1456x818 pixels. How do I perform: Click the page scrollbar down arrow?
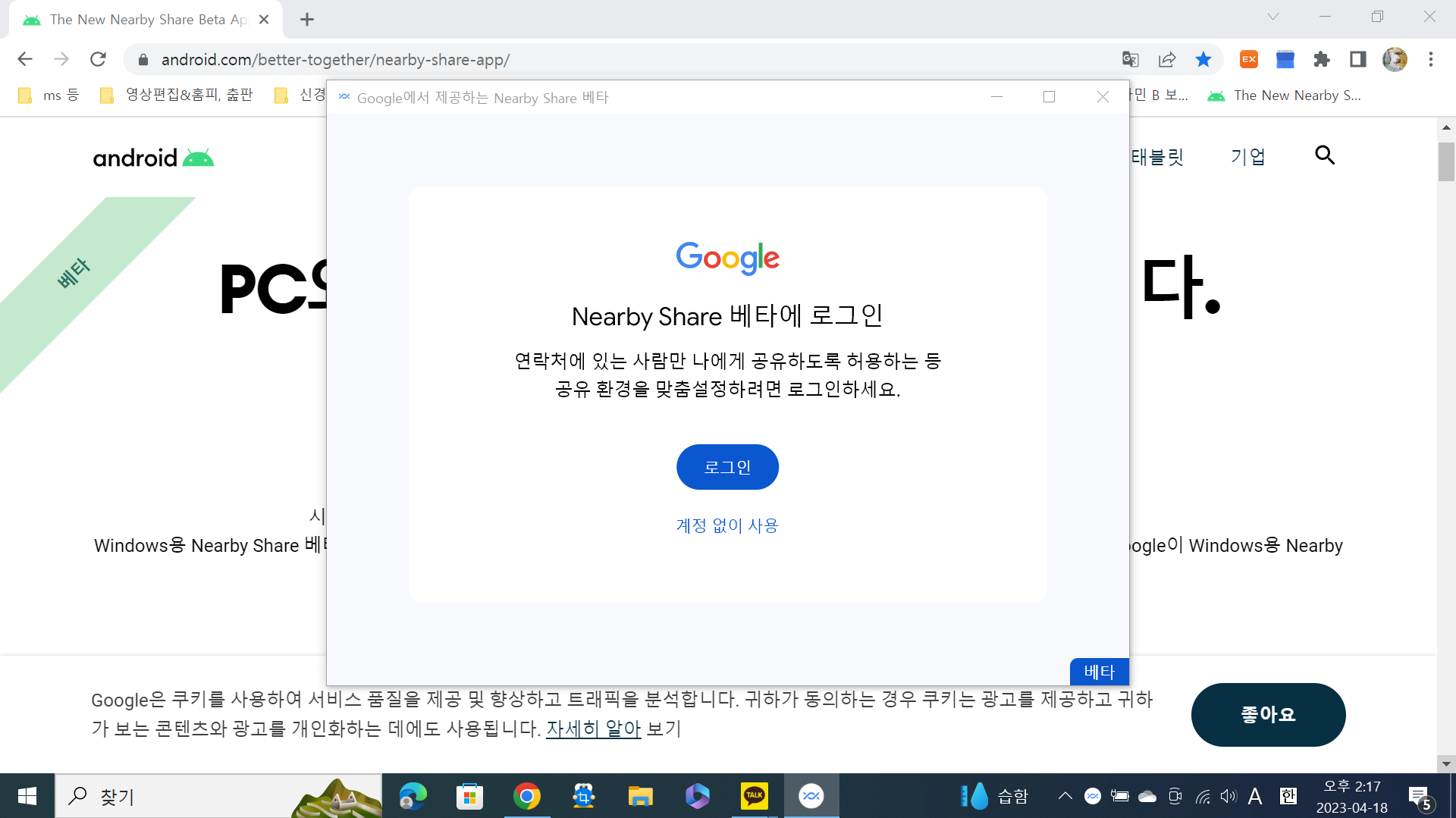tap(1446, 764)
